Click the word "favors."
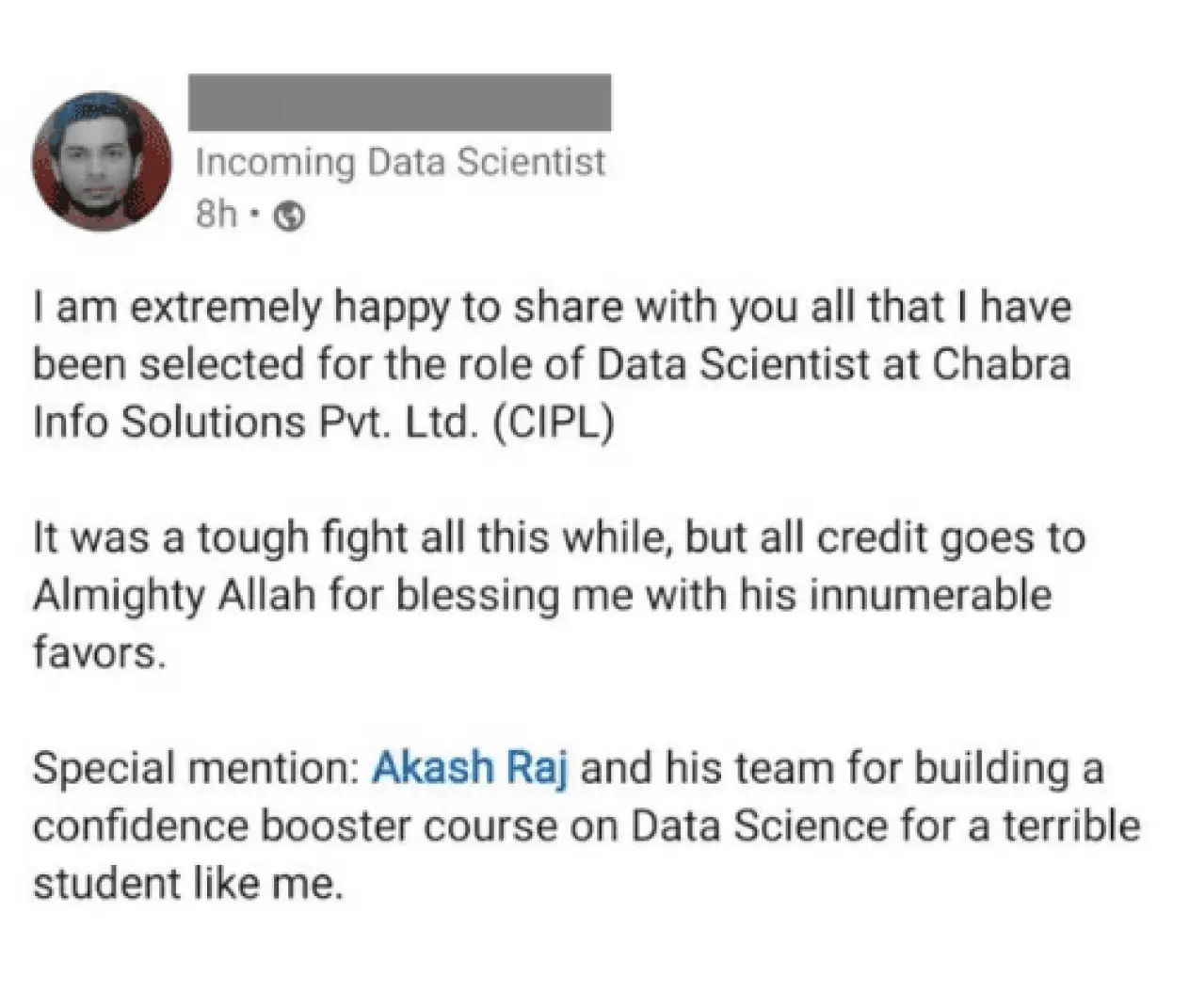 [x=100, y=652]
